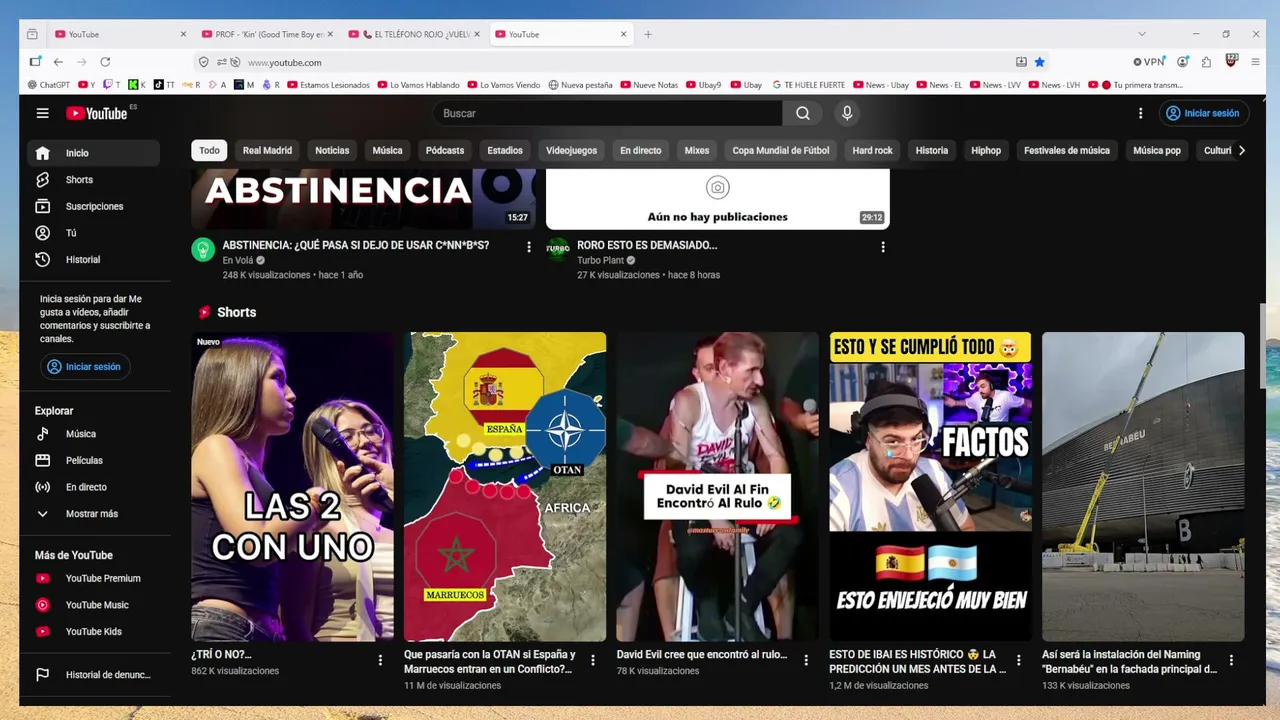Open En directo under Explorar
The width and height of the screenshot is (1280, 720).
[x=93, y=487]
